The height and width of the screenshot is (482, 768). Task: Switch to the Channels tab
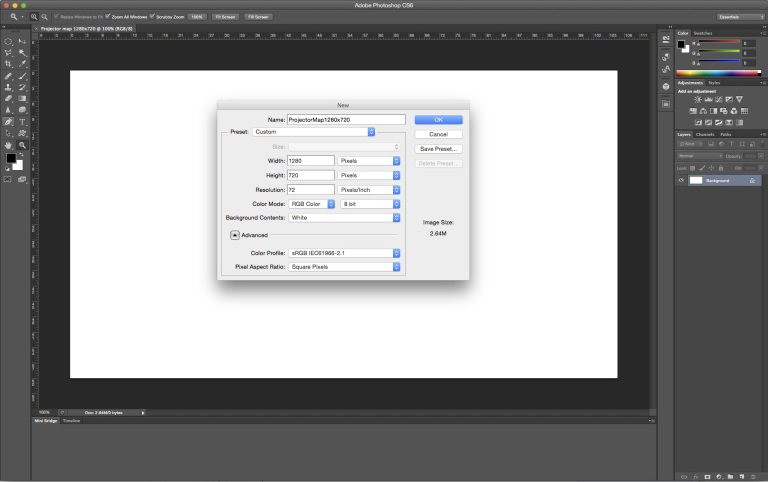tap(705, 134)
